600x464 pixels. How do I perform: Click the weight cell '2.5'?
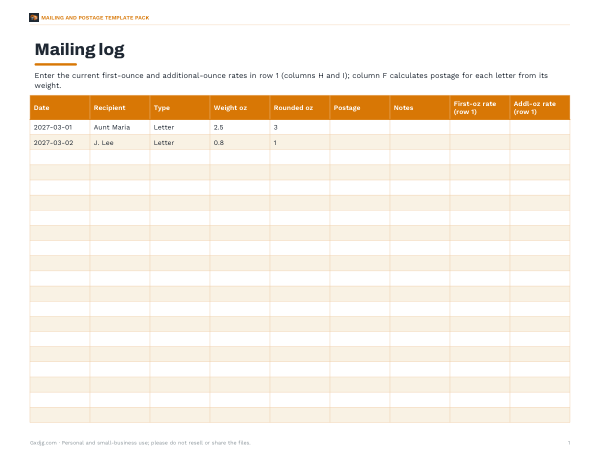240,127
